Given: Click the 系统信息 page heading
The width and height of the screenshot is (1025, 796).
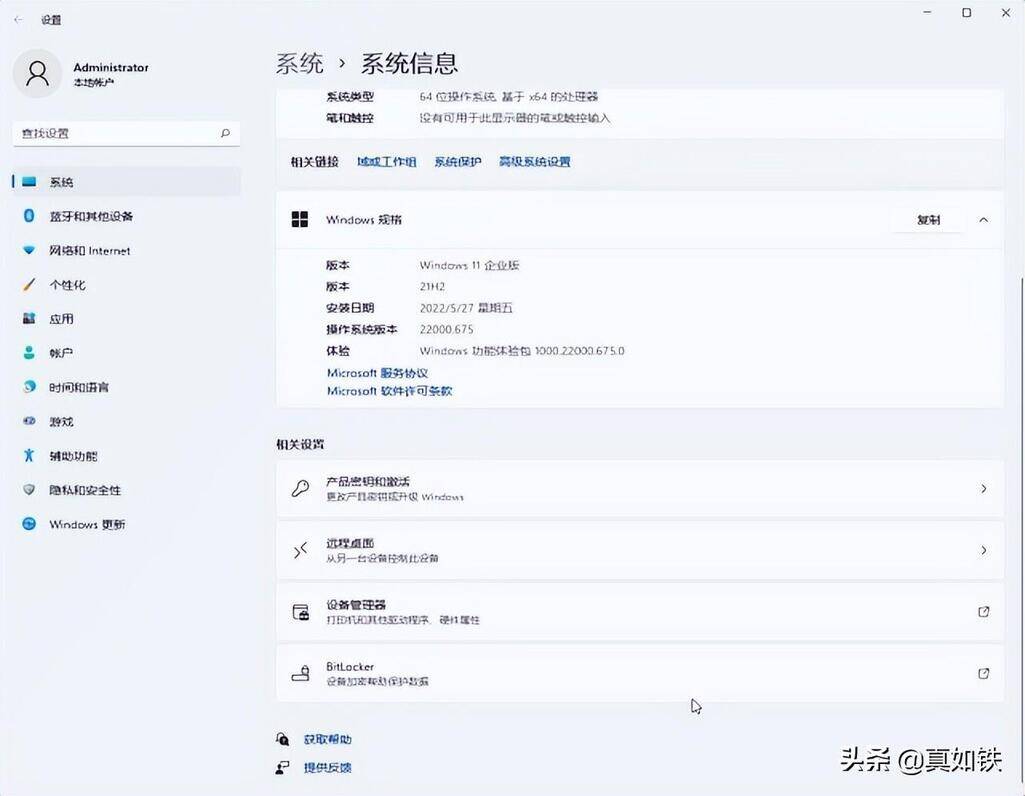Looking at the screenshot, I should click(x=409, y=63).
